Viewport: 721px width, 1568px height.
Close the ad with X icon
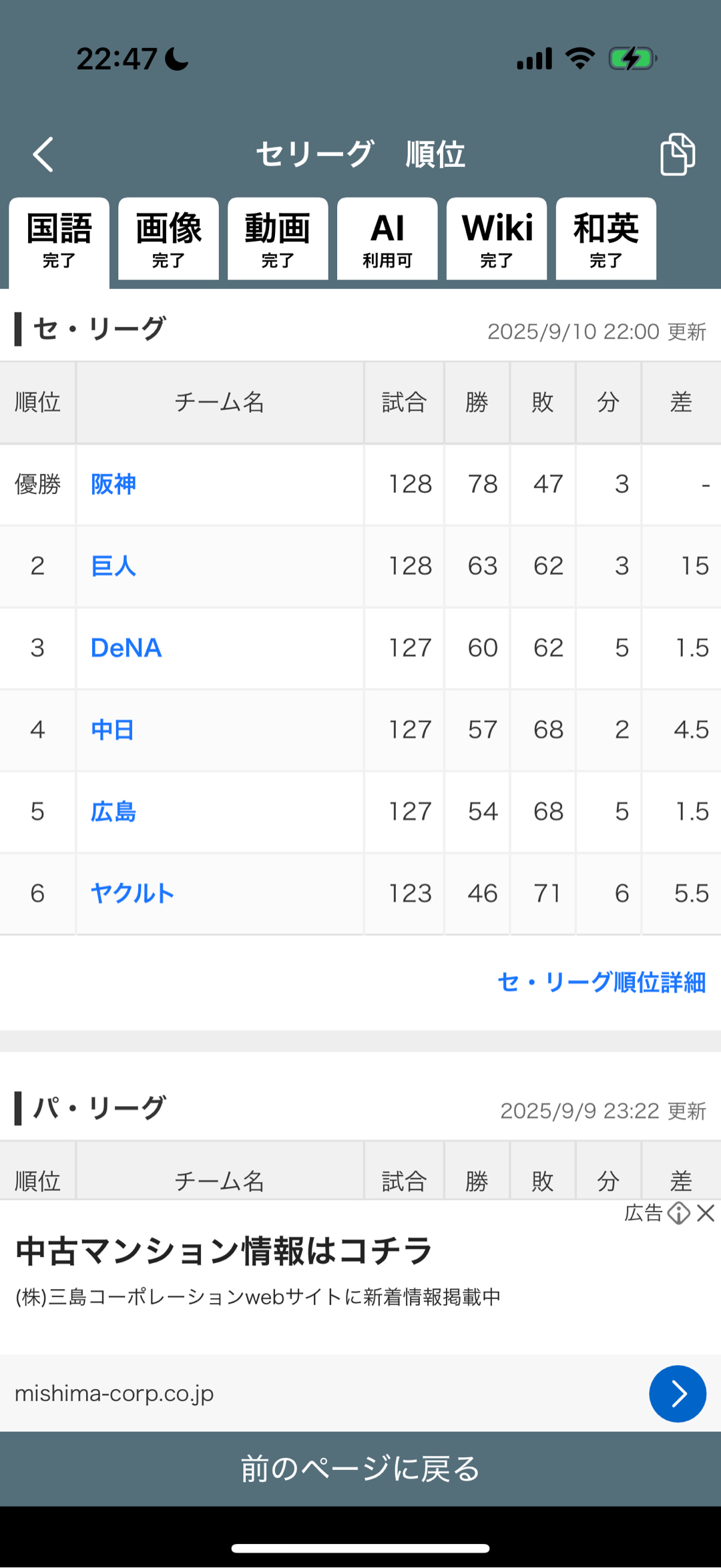pos(706,1213)
